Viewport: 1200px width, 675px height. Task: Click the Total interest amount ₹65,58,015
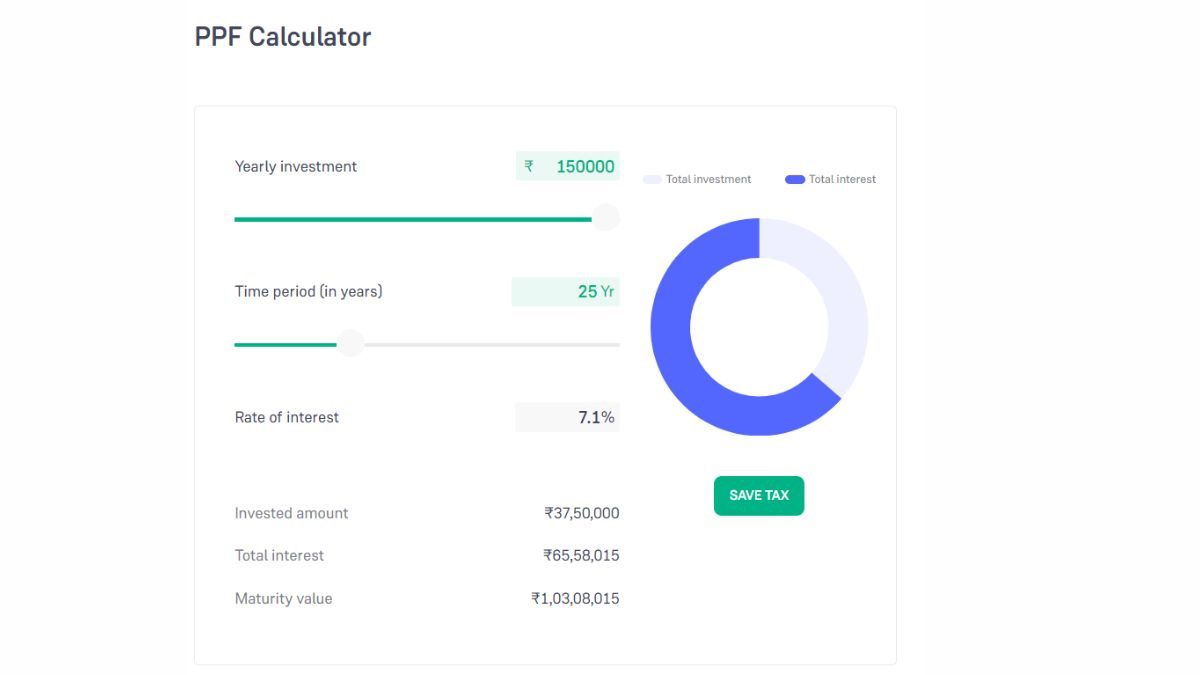coord(581,555)
